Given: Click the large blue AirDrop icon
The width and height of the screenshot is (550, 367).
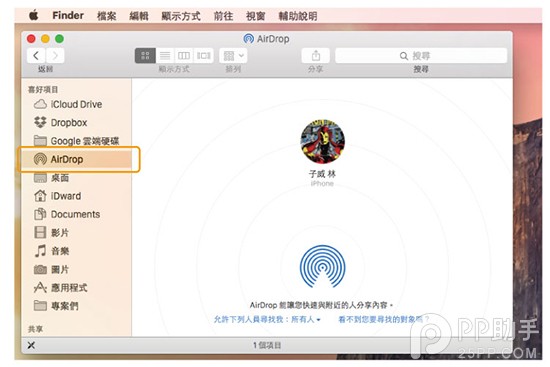Looking at the screenshot, I should (322, 267).
